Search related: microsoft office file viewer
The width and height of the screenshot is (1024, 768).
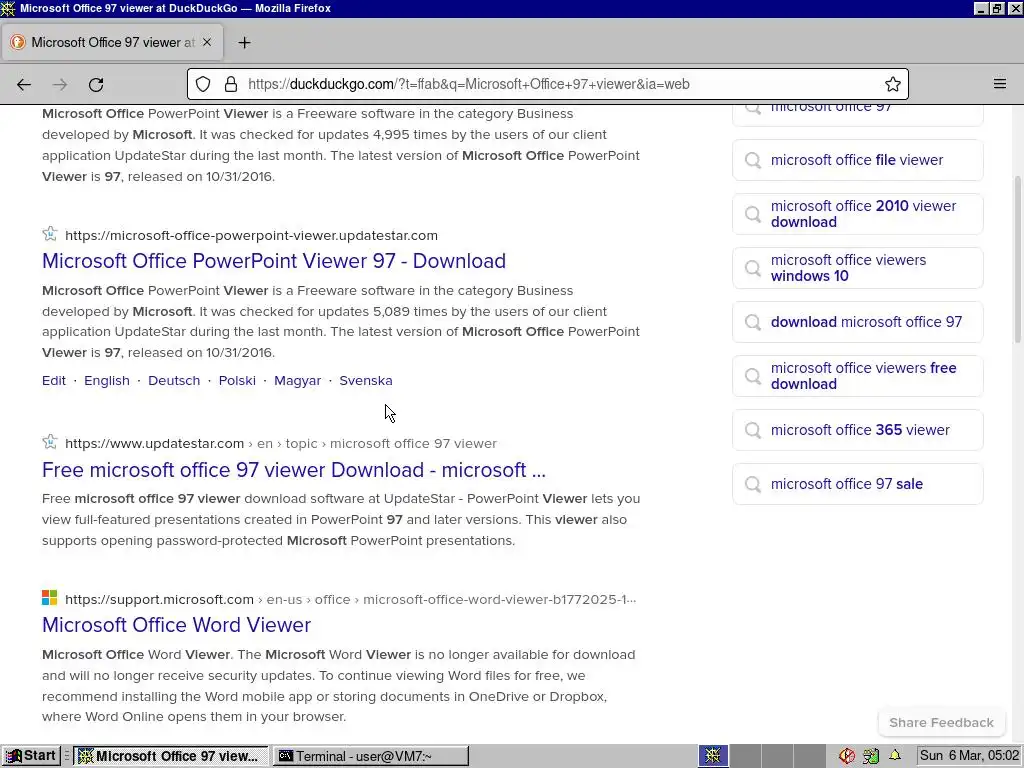(x=857, y=160)
